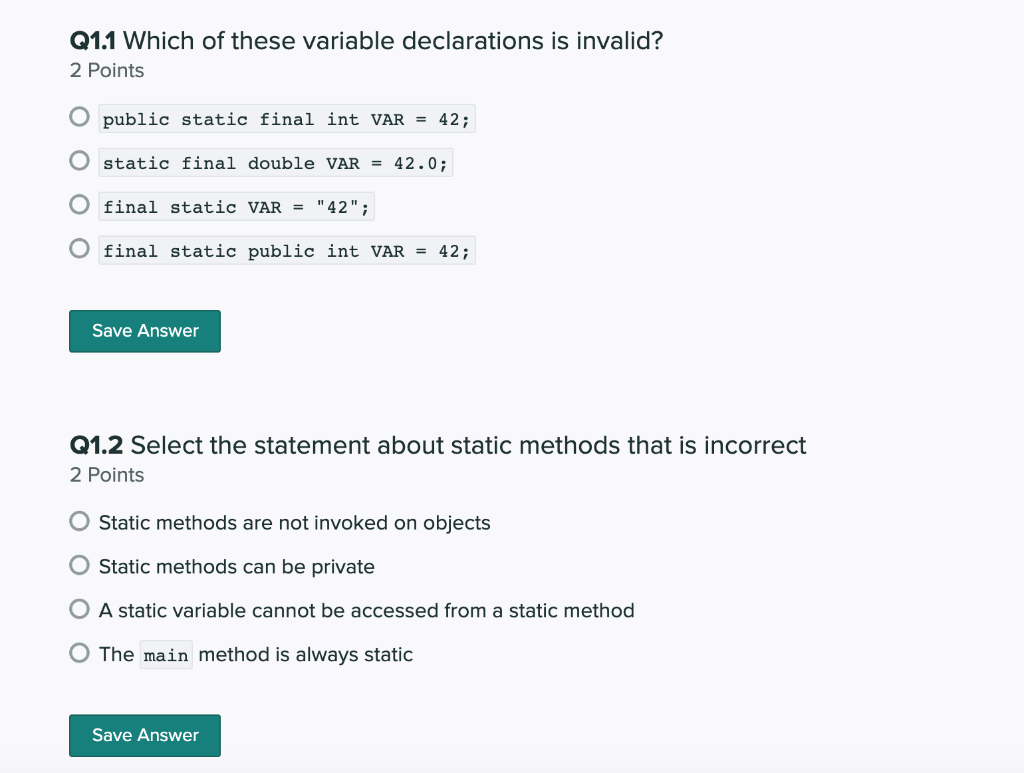The image size is (1024, 773).
Task: Select 'final static public int VAR = 42;' option
Action: coord(79,248)
